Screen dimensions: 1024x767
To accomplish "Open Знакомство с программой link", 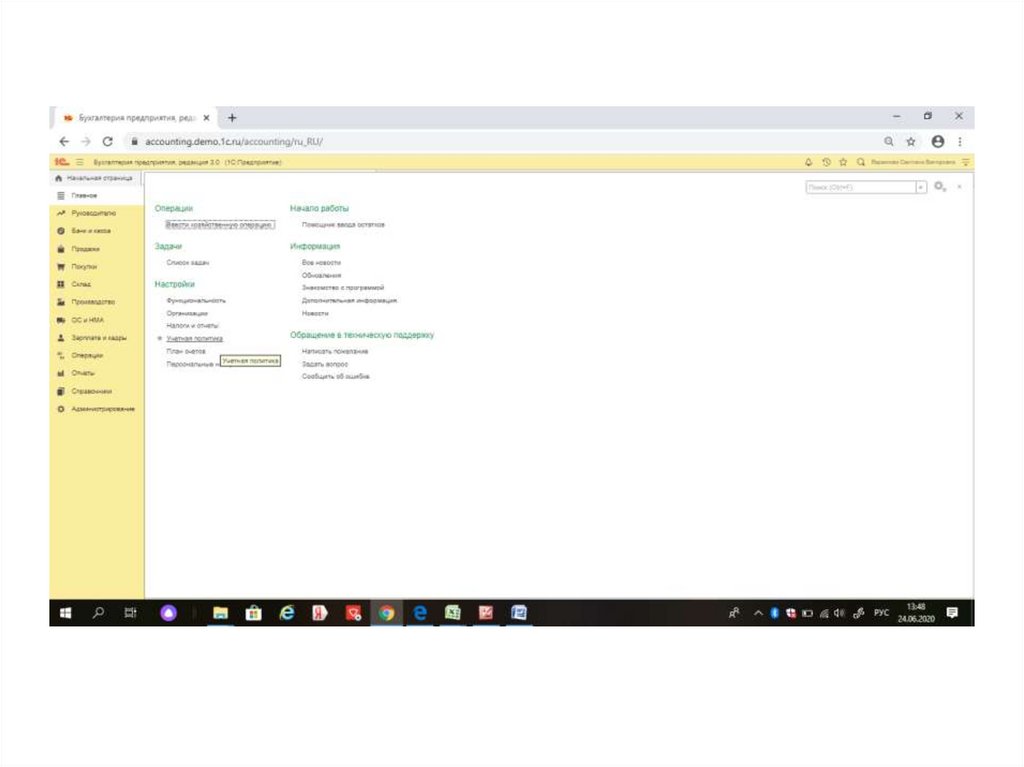I will [343, 287].
